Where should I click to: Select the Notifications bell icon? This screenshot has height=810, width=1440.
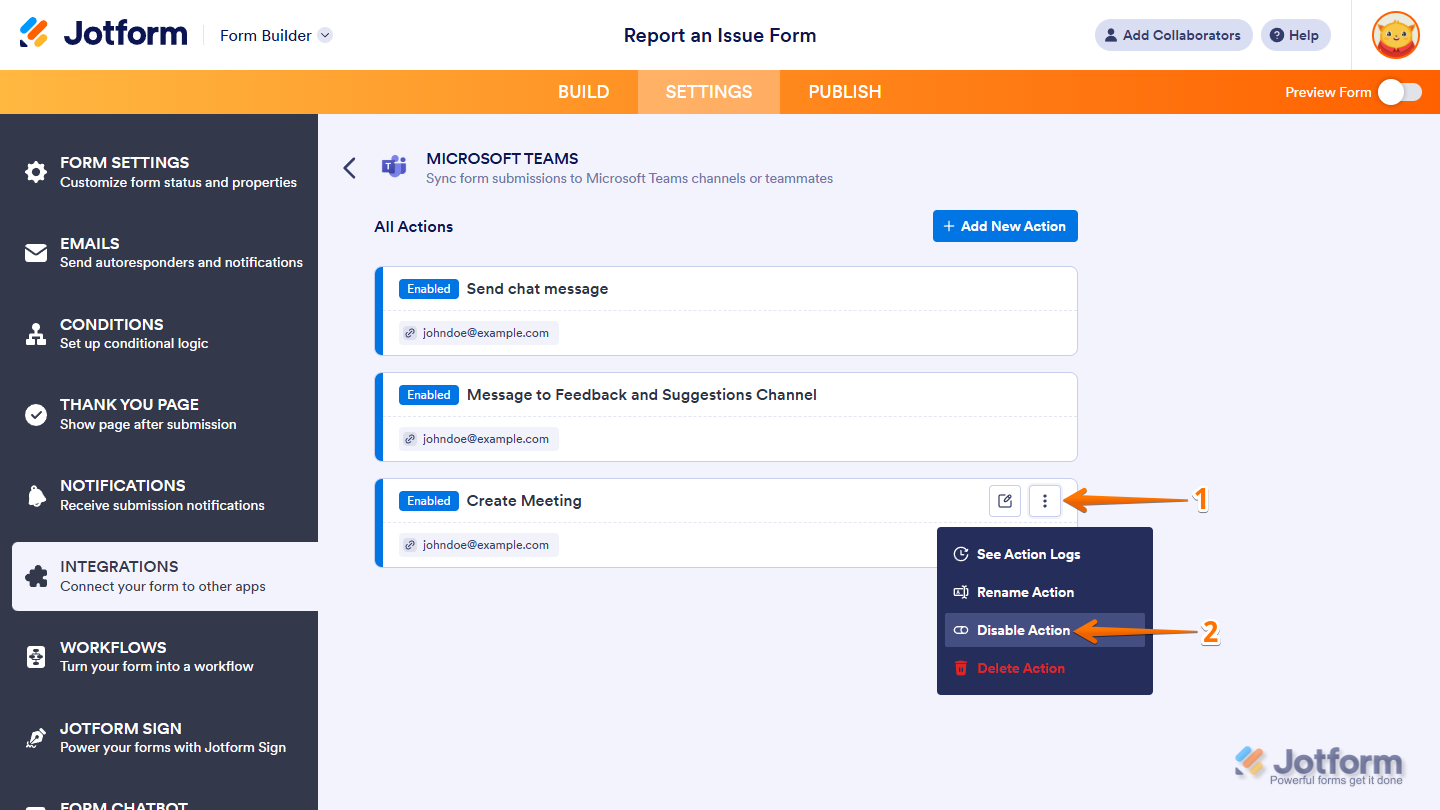[35, 494]
